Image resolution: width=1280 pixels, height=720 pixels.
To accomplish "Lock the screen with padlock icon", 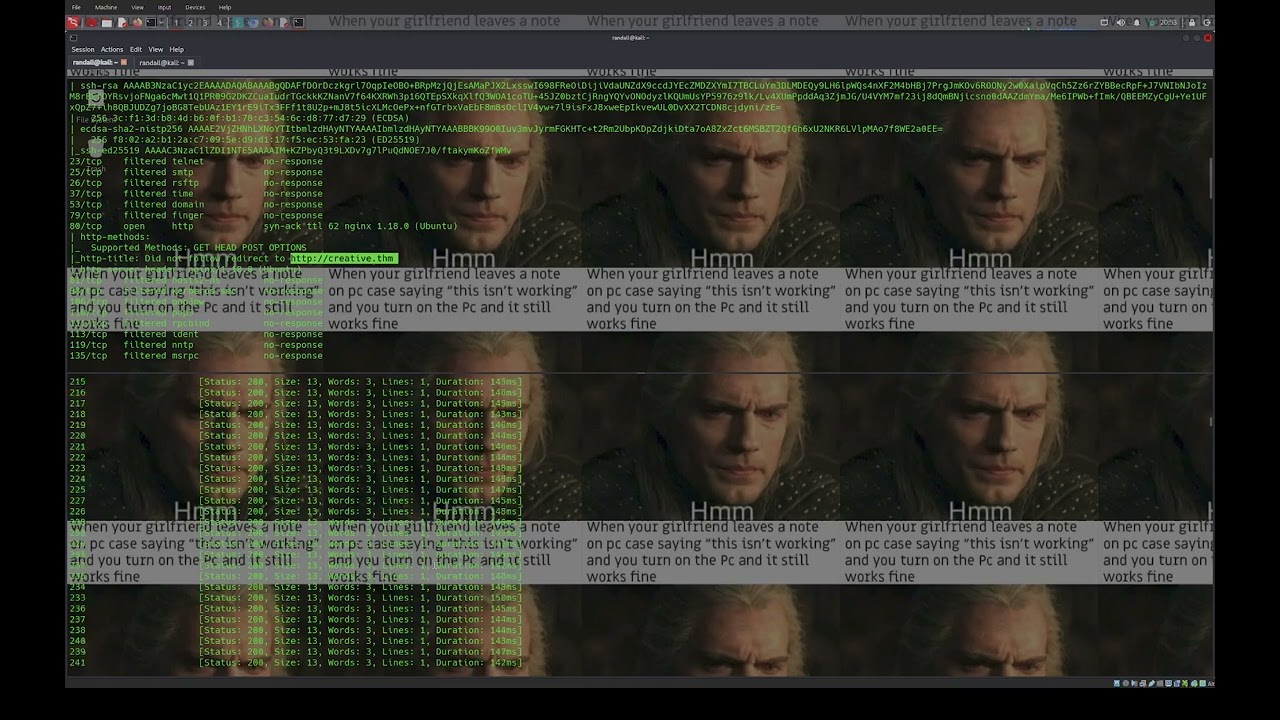I will coord(1192,22).
